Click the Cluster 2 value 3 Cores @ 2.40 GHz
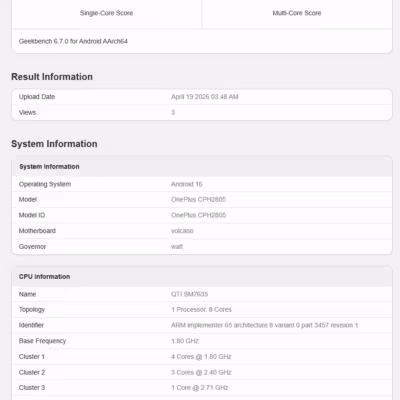Image resolution: width=400 pixels, height=400 pixels. click(x=201, y=372)
